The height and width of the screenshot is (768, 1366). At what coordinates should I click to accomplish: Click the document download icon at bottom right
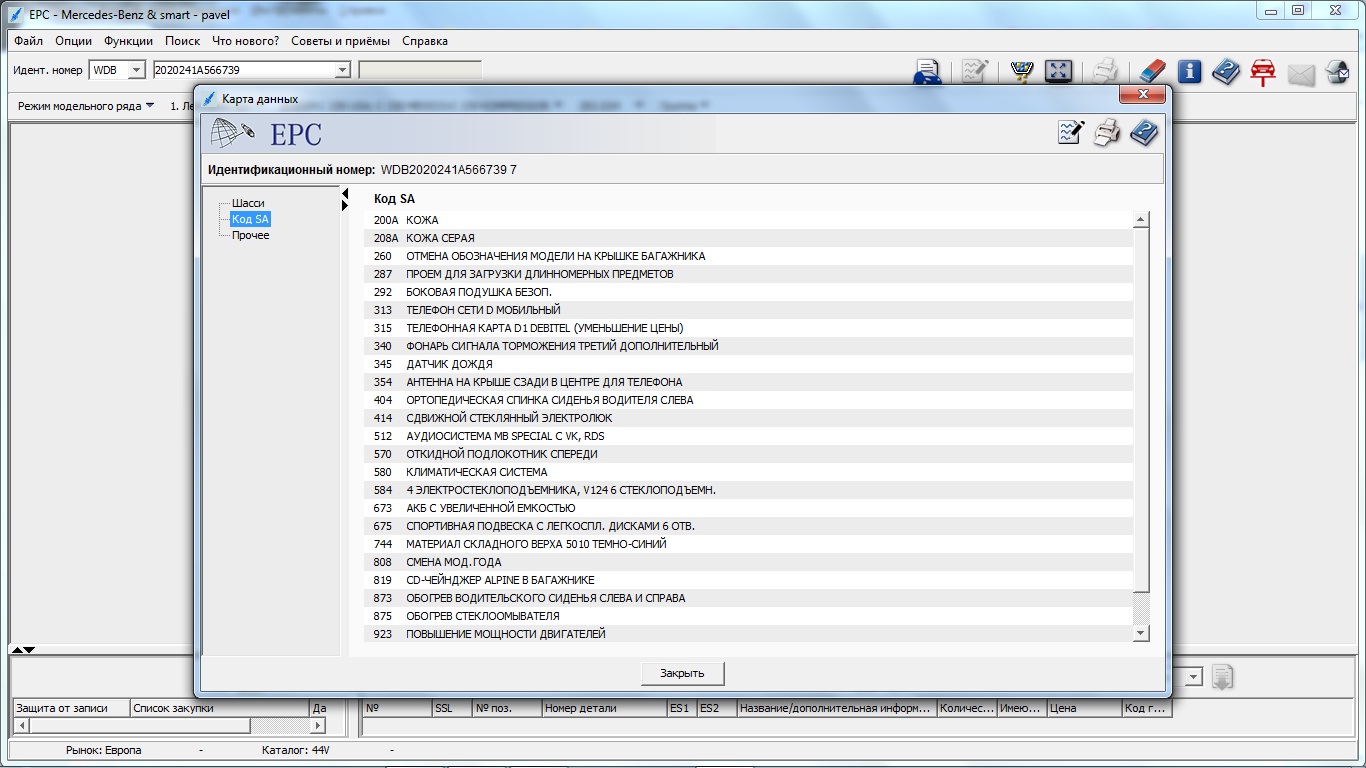click(x=1222, y=677)
